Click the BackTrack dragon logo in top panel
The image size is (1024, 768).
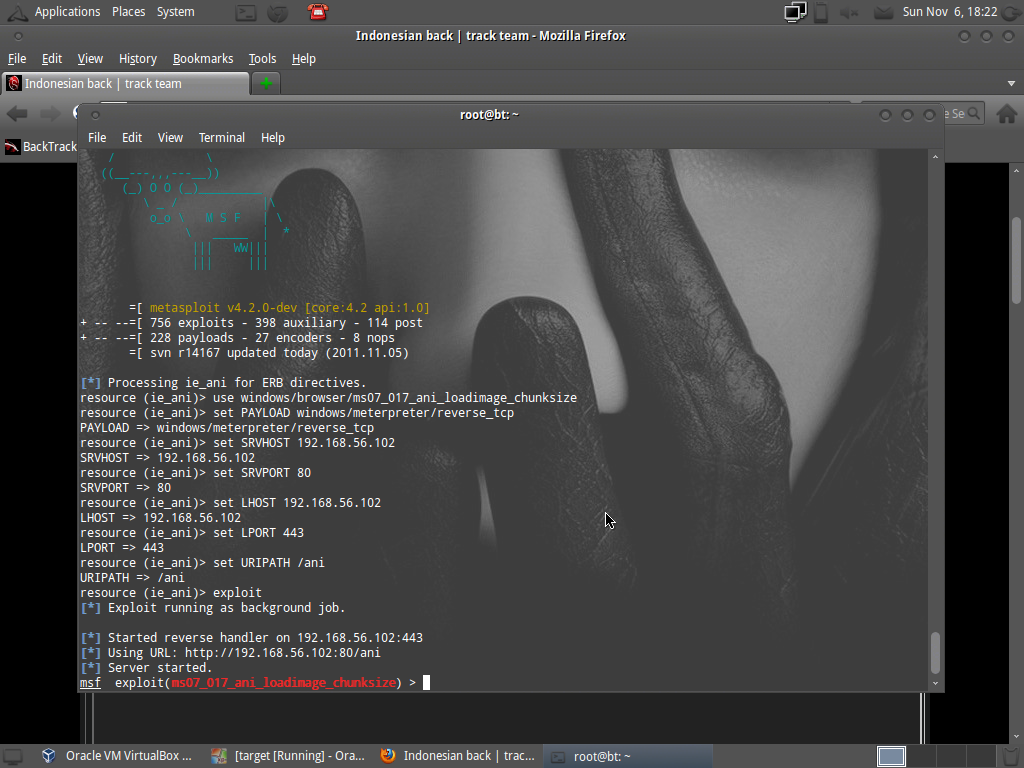click(x=17, y=12)
